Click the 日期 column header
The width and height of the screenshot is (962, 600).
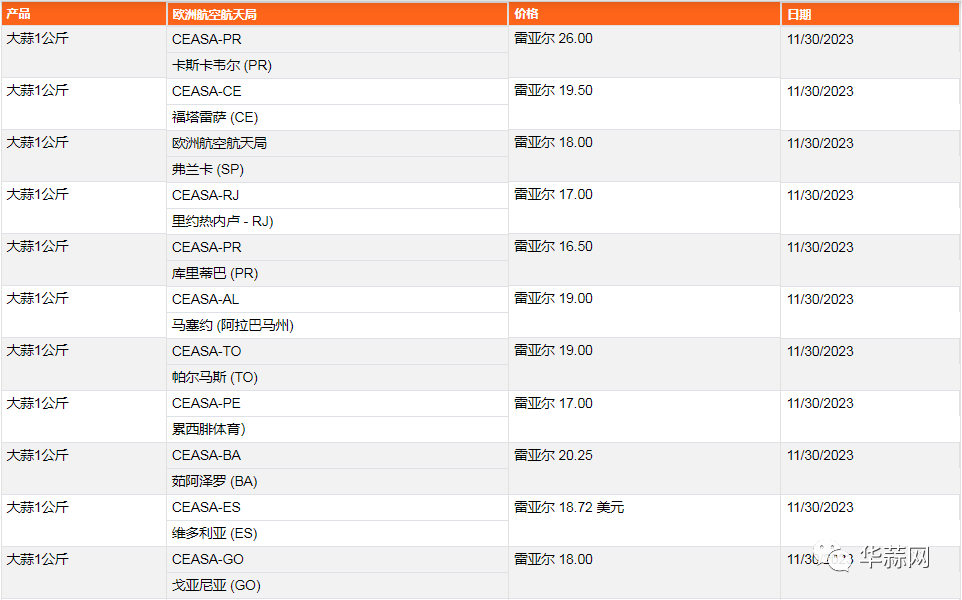click(x=870, y=13)
